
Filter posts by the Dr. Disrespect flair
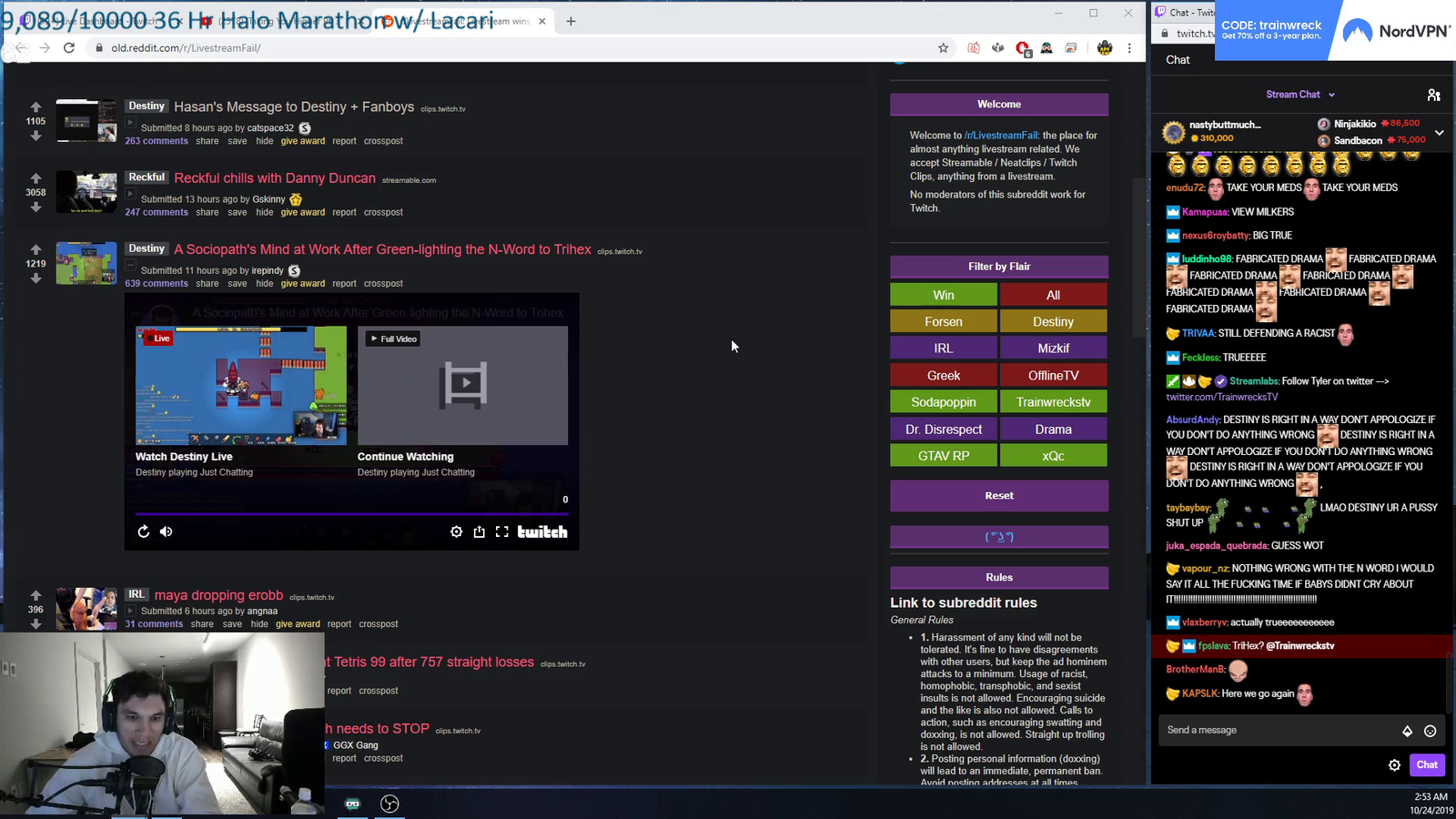(x=944, y=429)
